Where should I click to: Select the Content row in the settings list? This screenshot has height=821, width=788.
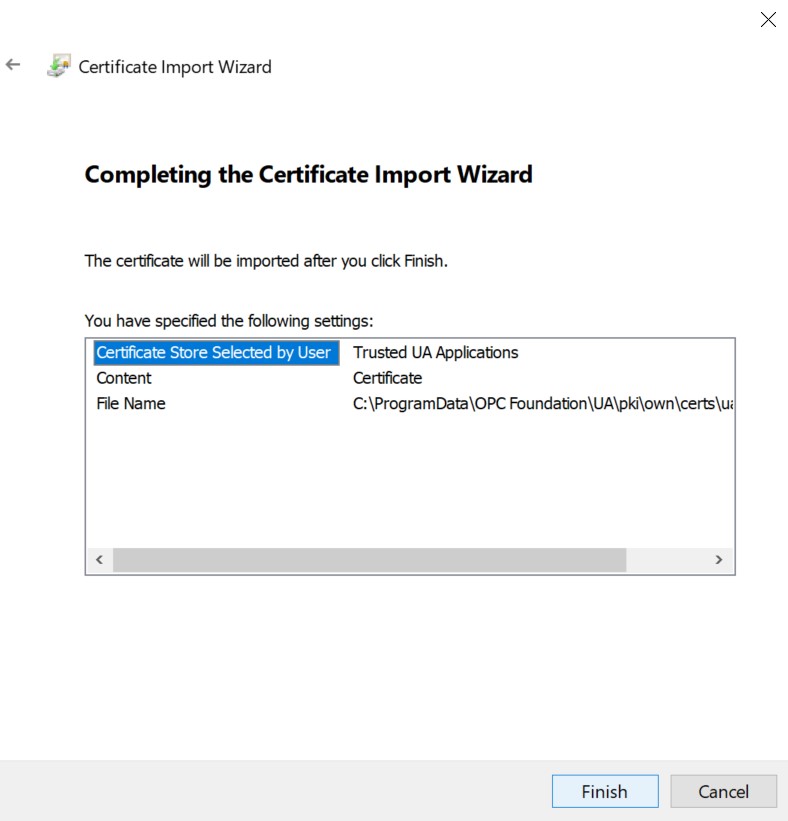tap(124, 378)
